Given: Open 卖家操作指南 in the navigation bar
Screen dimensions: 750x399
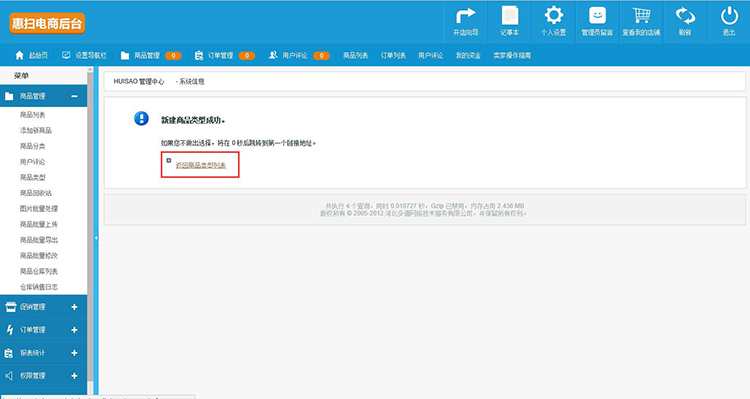Looking at the screenshot, I should [x=512, y=55].
